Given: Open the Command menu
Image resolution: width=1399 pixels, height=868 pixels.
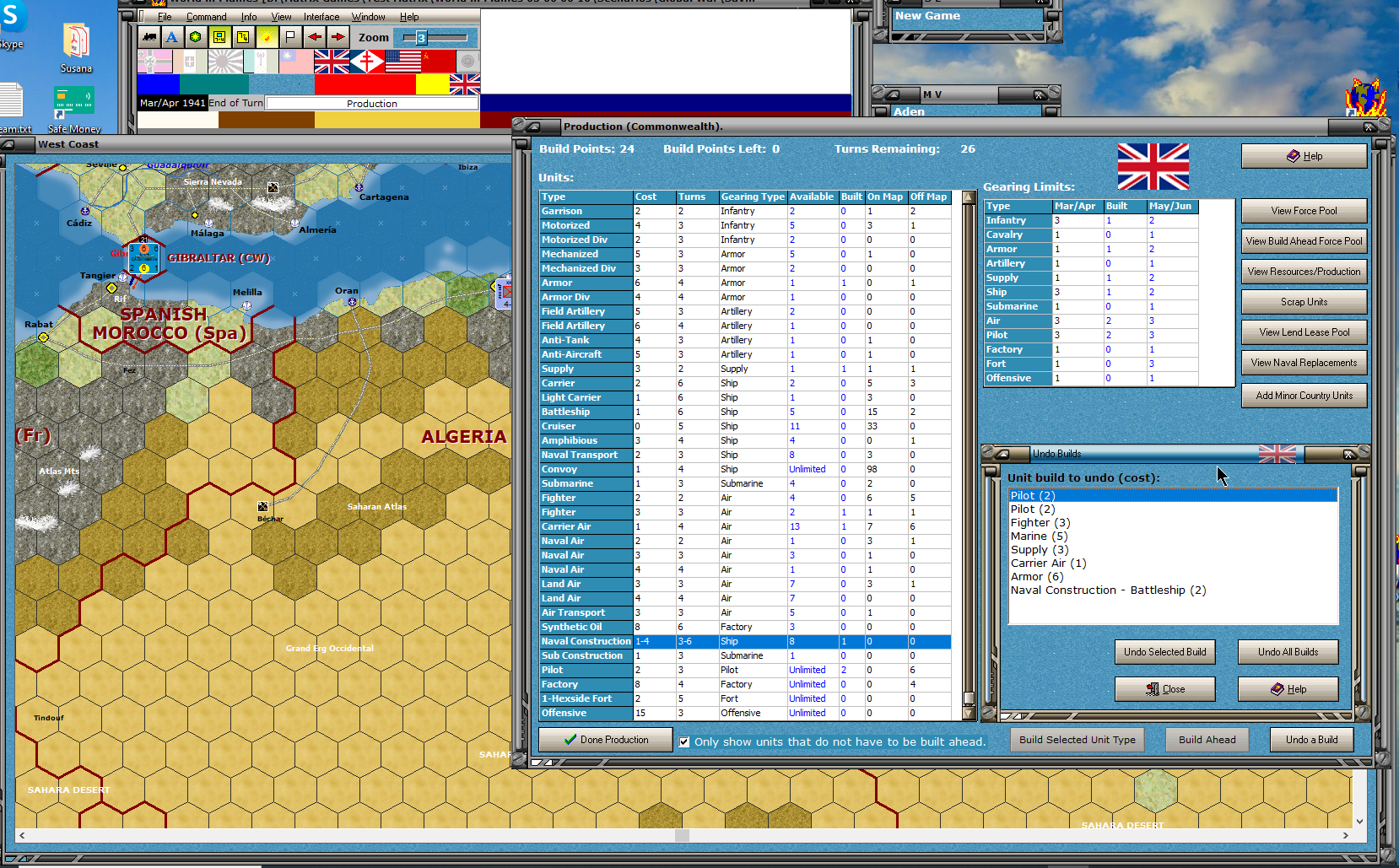Looking at the screenshot, I should click(x=207, y=17).
